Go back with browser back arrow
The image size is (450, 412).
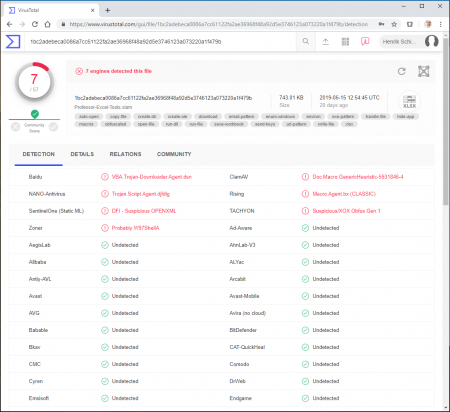[10, 24]
